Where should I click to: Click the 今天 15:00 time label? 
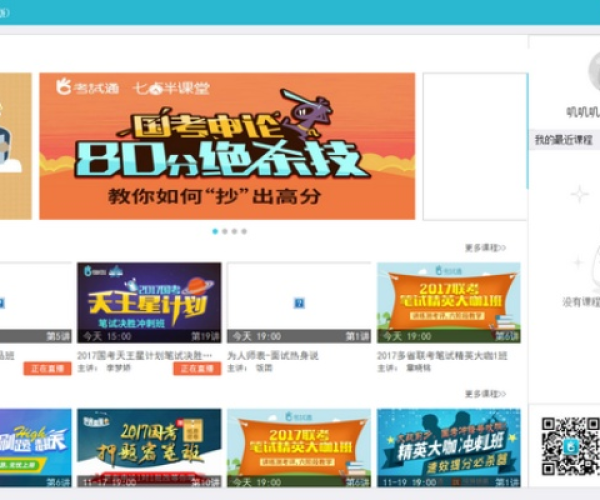(107, 336)
